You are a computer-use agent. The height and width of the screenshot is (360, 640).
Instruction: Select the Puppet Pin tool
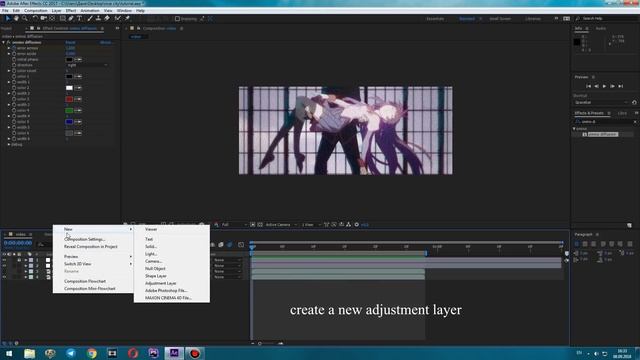point(127,18)
